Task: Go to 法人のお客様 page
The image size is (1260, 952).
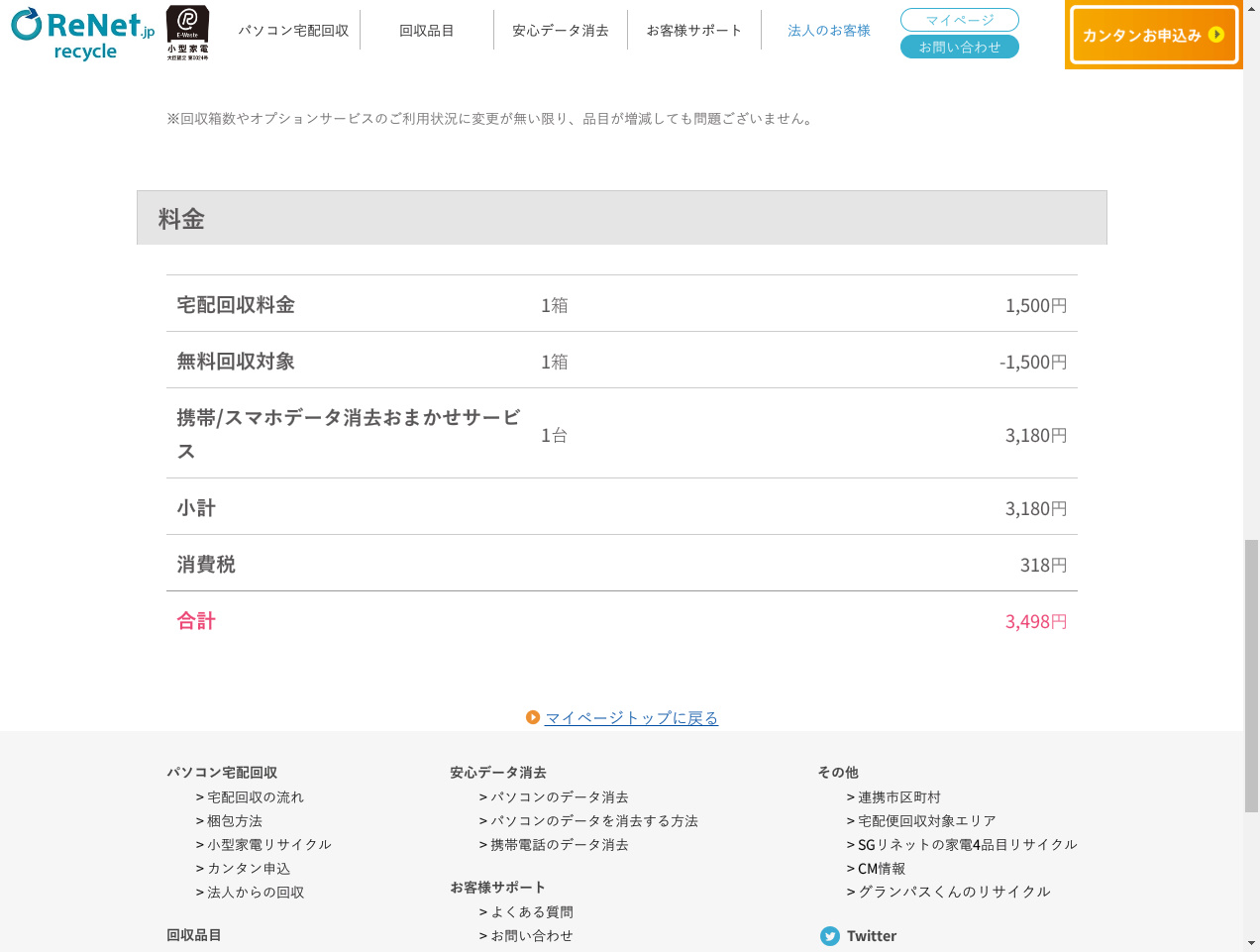Action: pyautogui.click(x=828, y=31)
